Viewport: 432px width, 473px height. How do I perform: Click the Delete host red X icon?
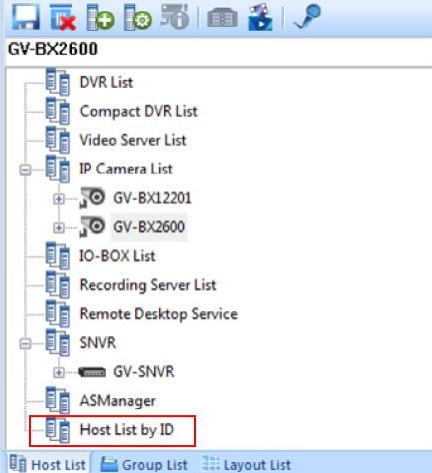click(x=63, y=17)
